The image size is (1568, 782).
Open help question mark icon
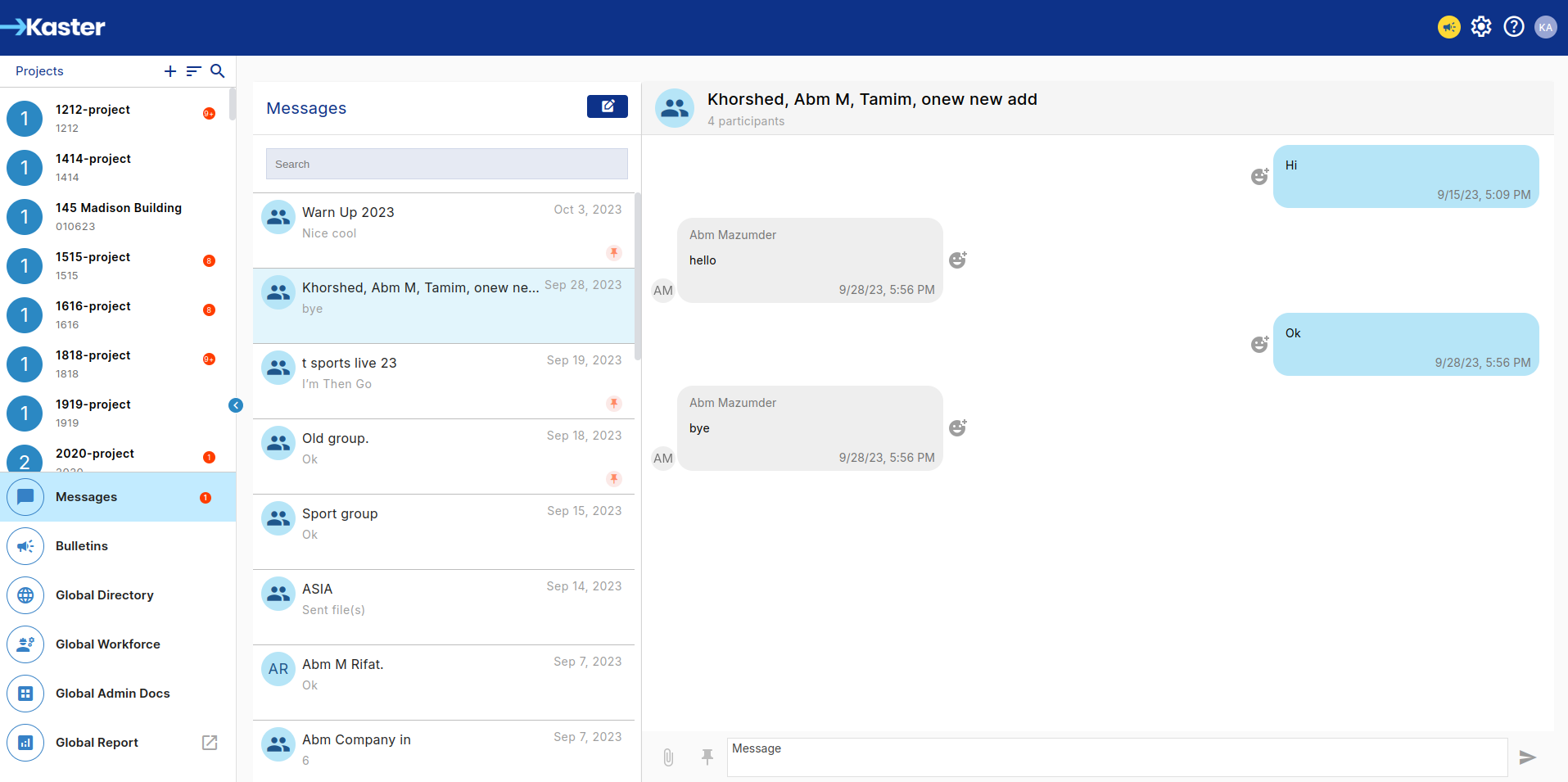[x=1514, y=27]
